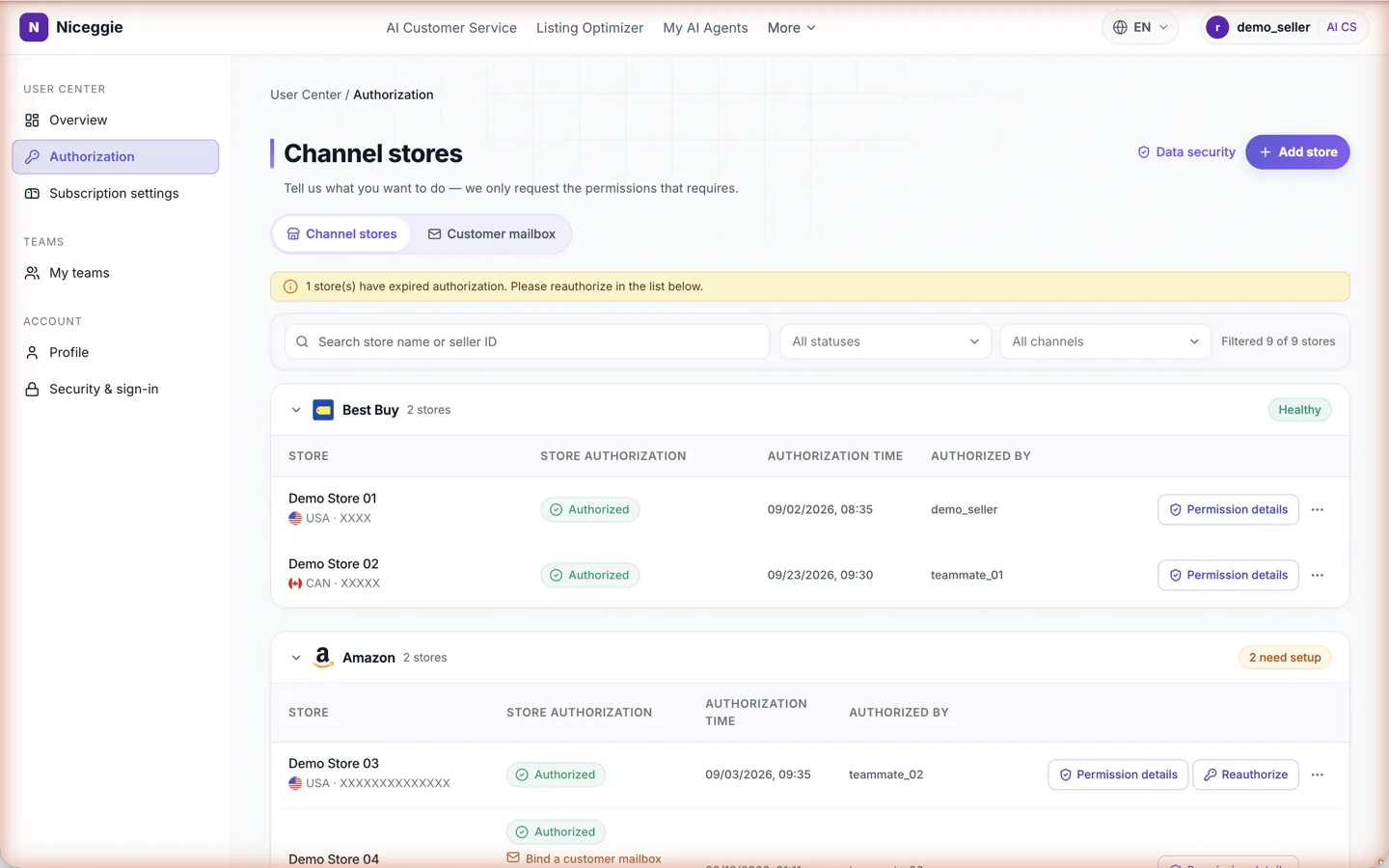Open more options for Demo Store 01

pos(1318,509)
